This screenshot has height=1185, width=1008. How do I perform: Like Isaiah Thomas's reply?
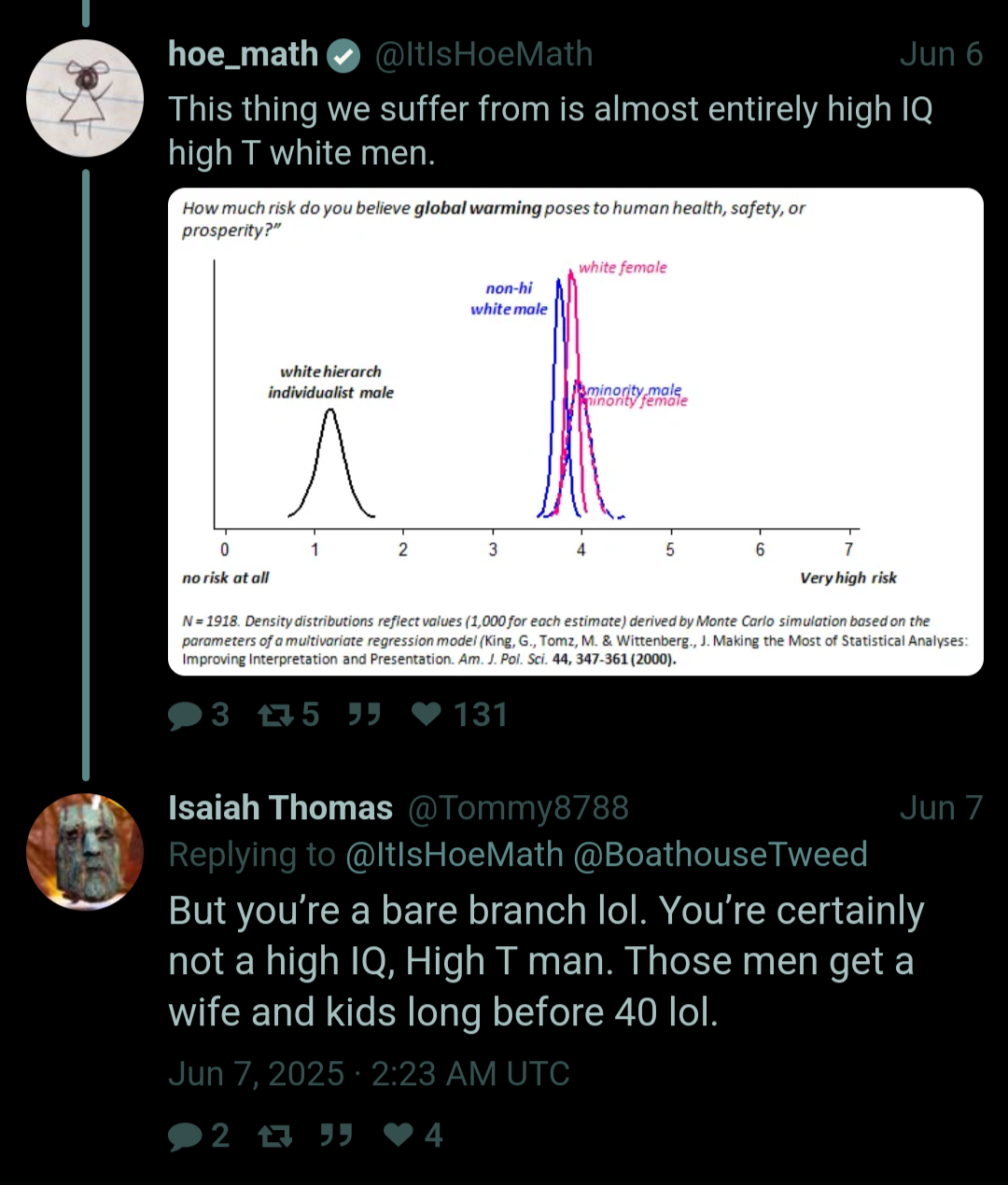(x=399, y=1135)
